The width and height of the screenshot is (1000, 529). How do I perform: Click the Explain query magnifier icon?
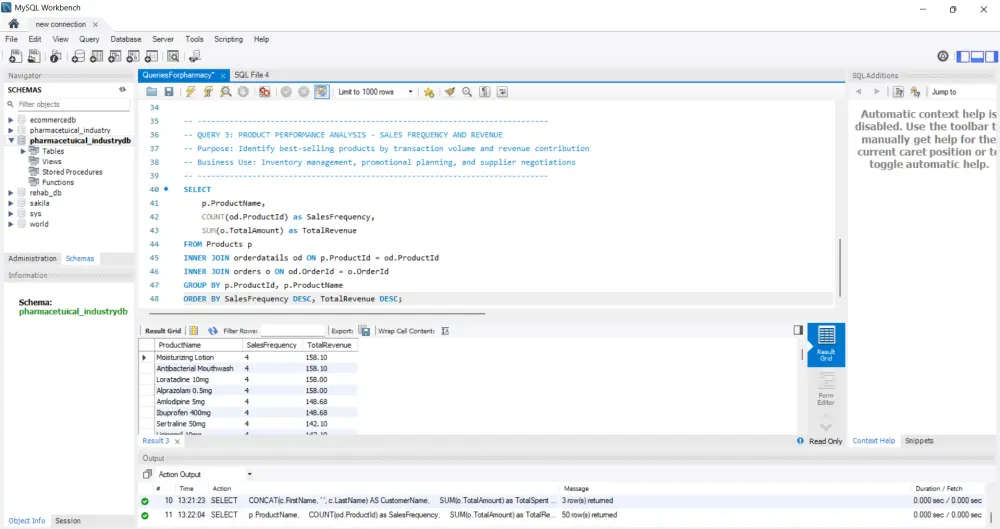pyautogui.click(x=227, y=92)
